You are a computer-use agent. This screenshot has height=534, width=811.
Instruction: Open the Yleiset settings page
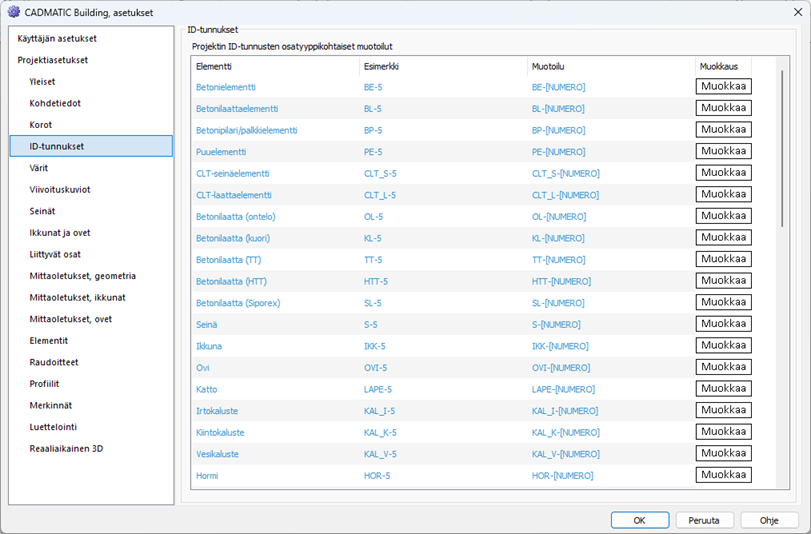[43, 82]
